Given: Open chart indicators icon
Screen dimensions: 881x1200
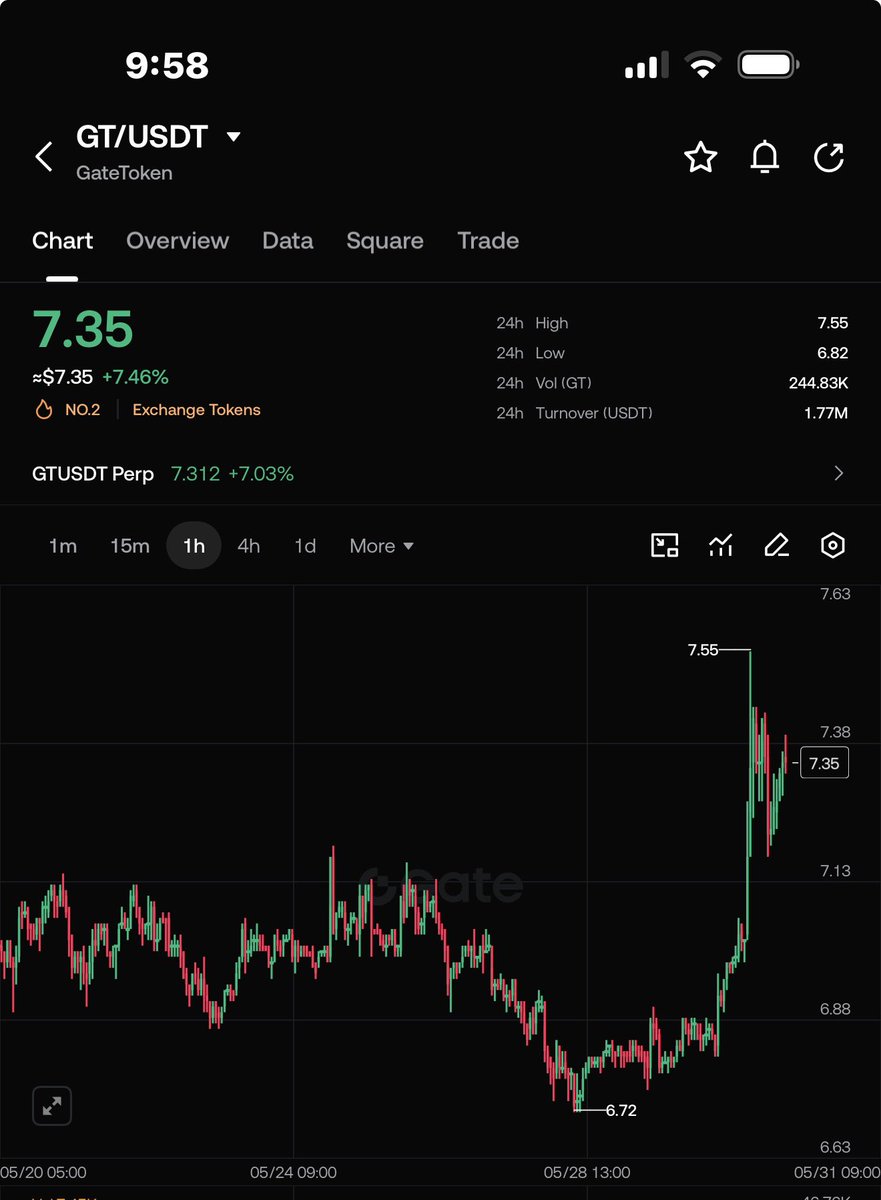Looking at the screenshot, I should coord(721,545).
